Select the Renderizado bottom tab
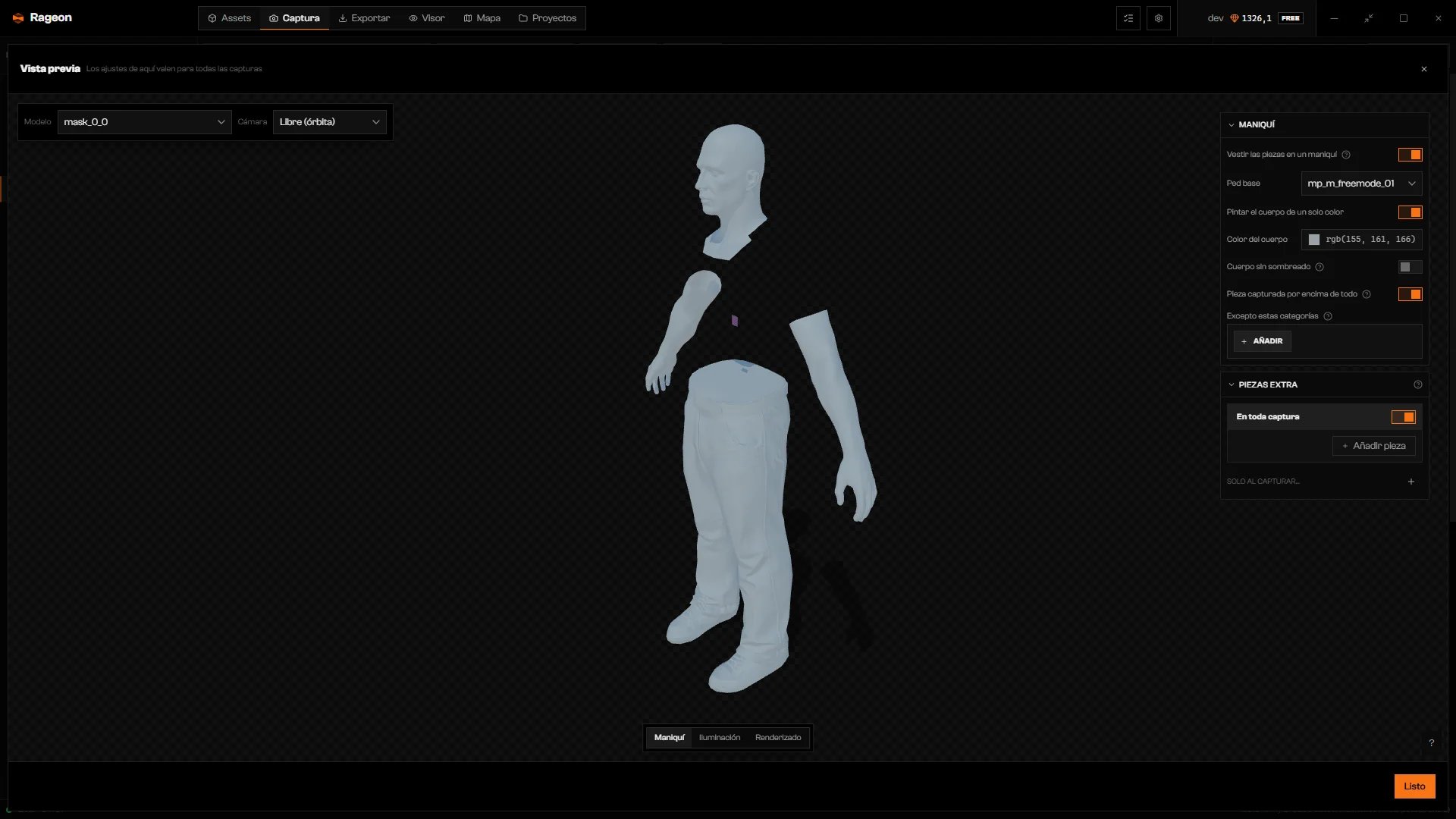The width and height of the screenshot is (1456, 819). click(778, 738)
